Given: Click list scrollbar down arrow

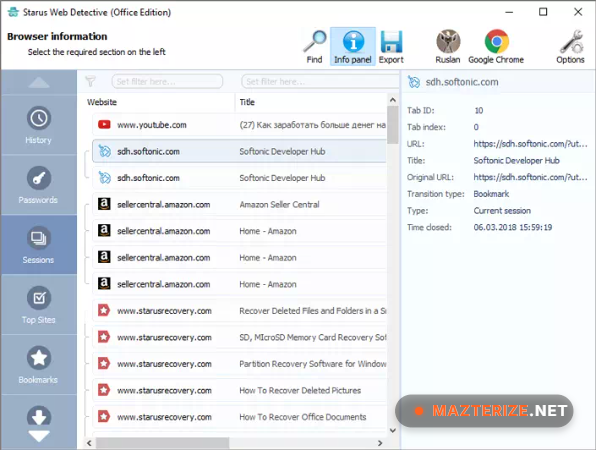Looking at the screenshot, I should [x=393, y=430].
